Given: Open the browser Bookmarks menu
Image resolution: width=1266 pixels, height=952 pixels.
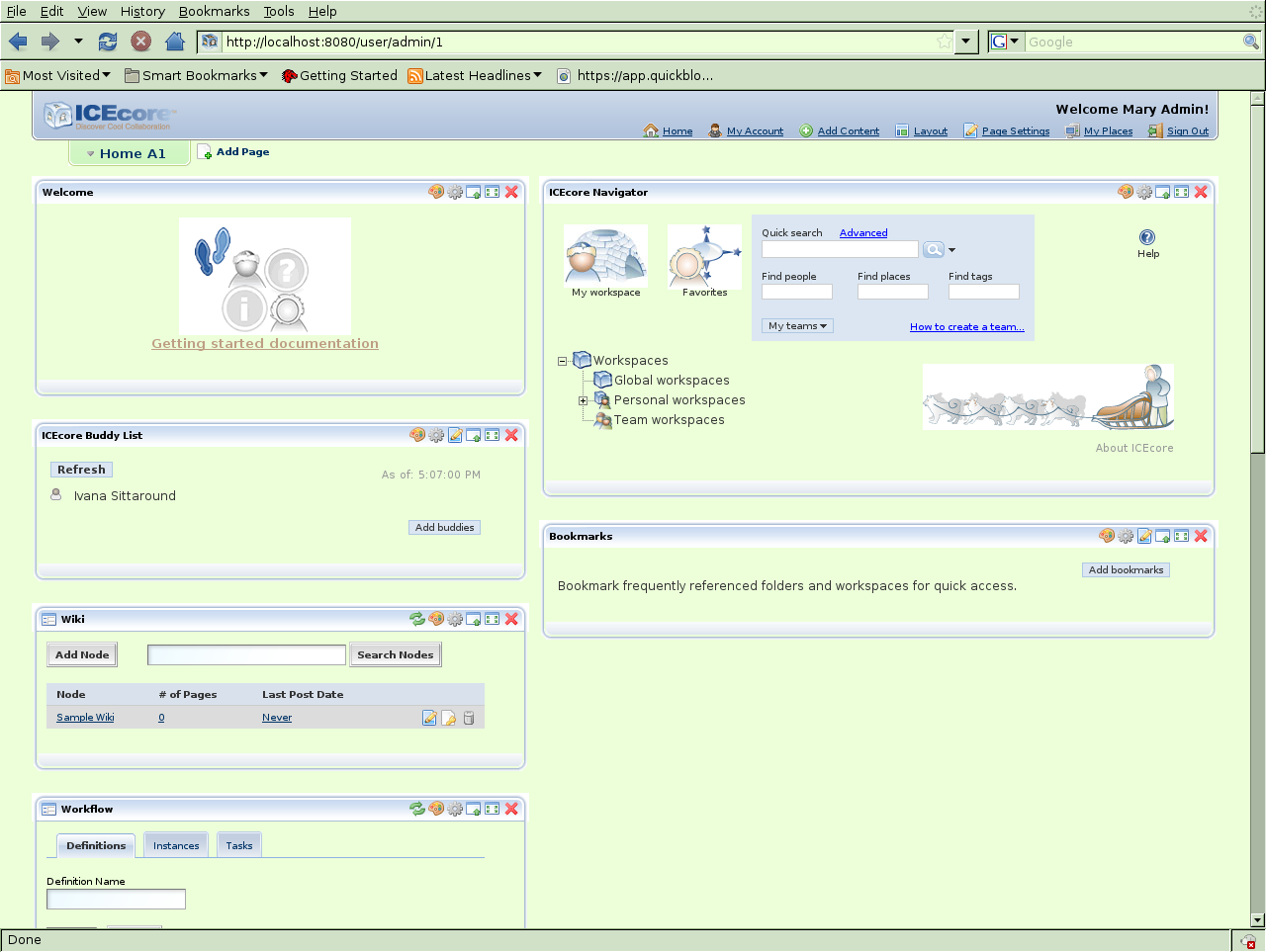Looking at the screenshot, I should tap(214, 11).
